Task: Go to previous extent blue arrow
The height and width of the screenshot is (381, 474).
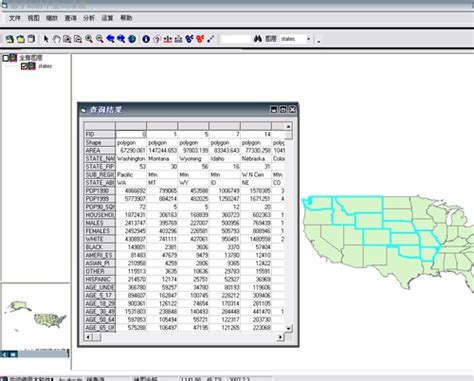Action: [x=110, y=39]
